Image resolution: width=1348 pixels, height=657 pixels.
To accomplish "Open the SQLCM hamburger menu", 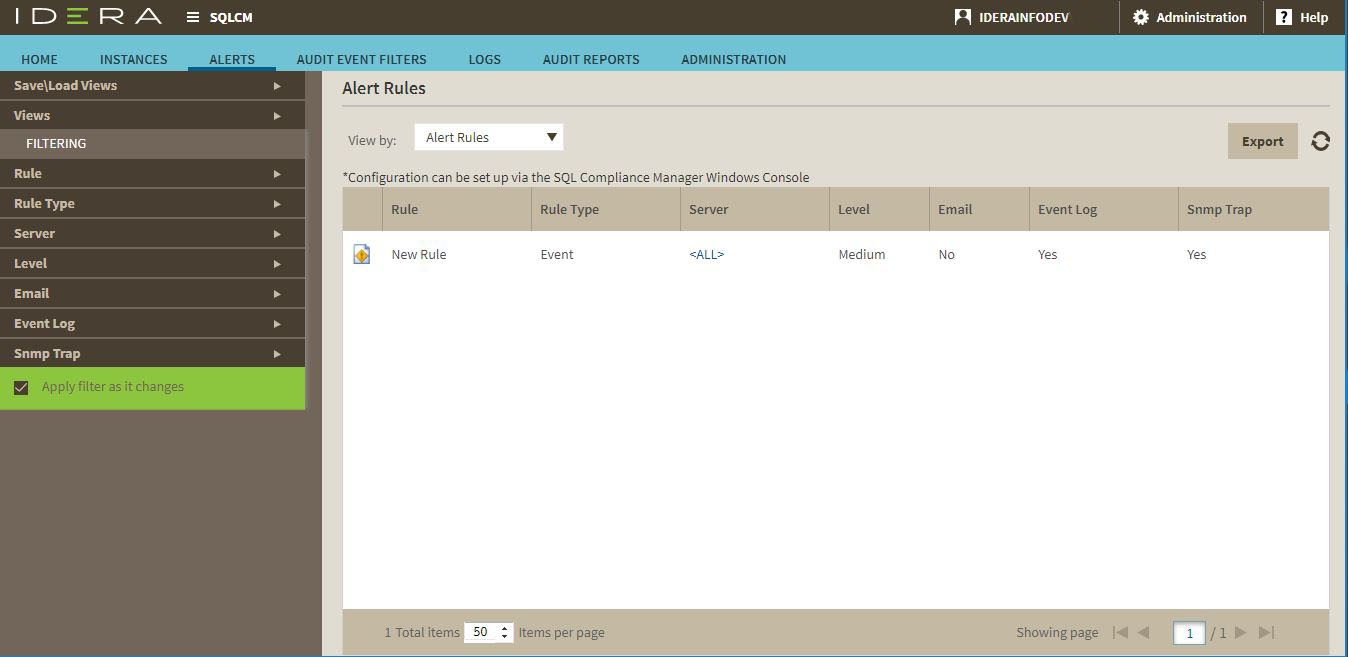I will point(193,17).
